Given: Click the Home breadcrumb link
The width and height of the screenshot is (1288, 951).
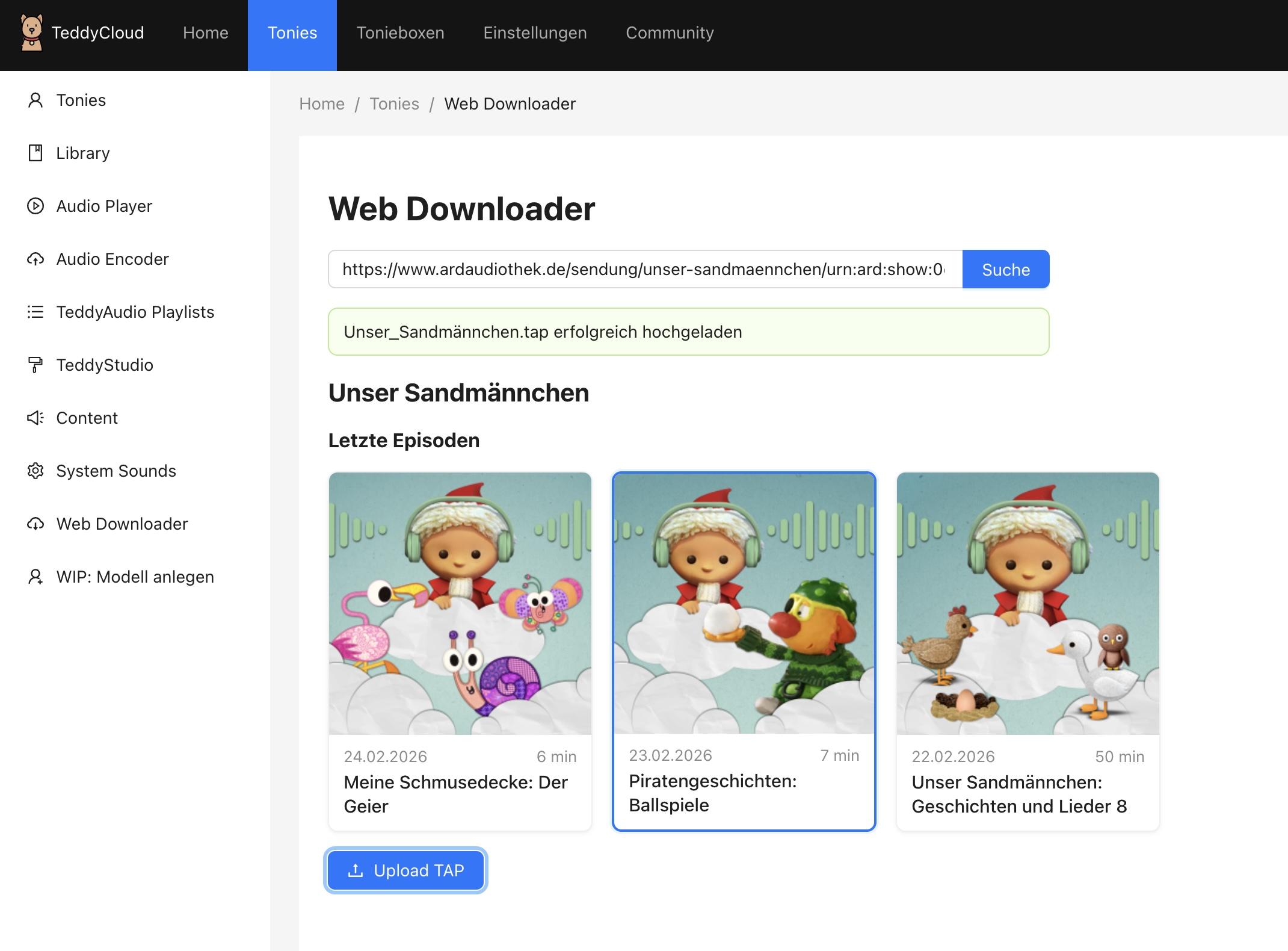Looking at the screenshot, I should 322,104.
